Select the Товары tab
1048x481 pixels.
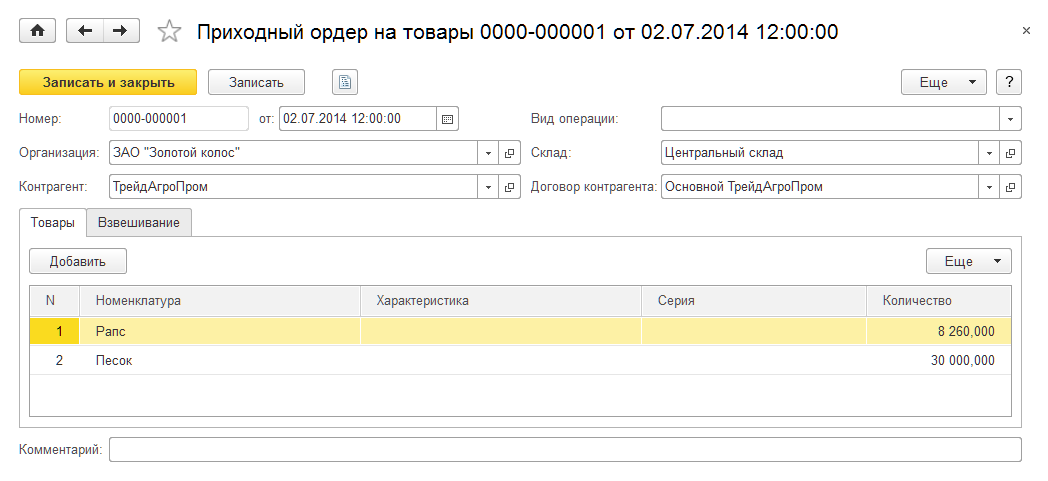[x=53, y=222]
